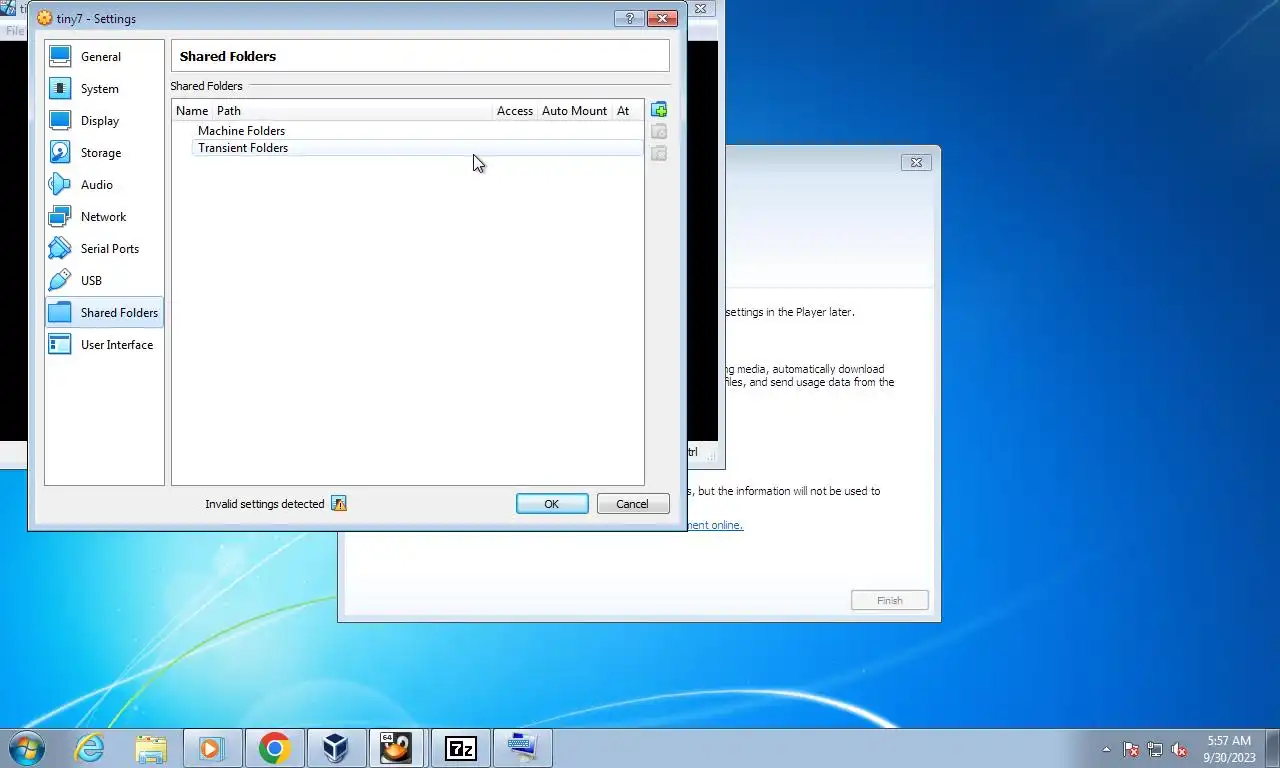Click the Settings dialog help button
This screenshot has width=1280, height=768.
click(x=629, y=18)
